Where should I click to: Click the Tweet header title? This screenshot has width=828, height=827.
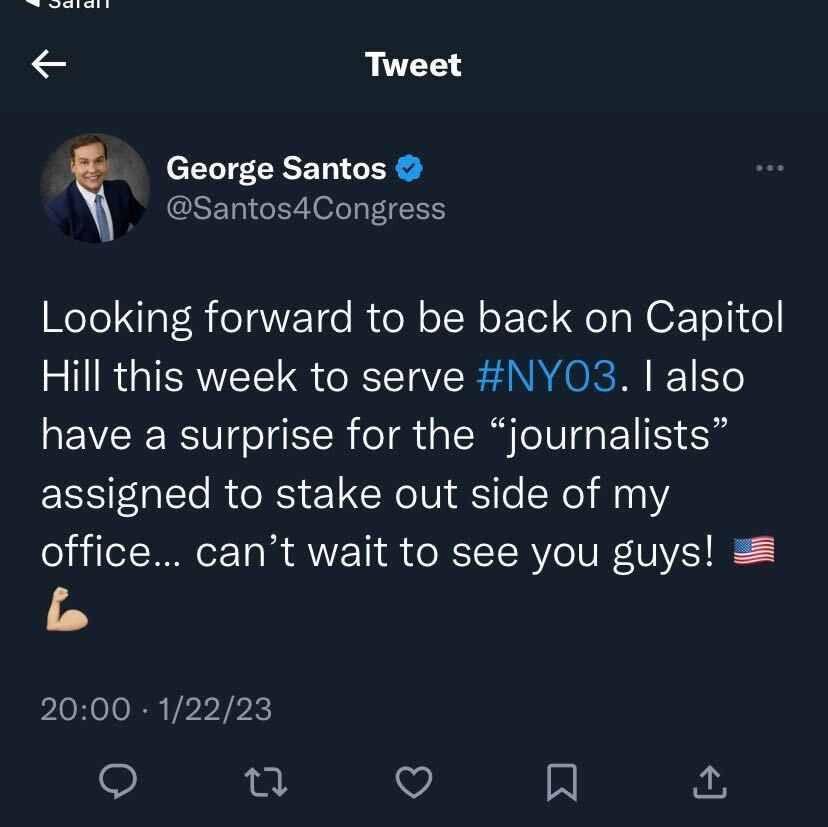click(413, 65)
